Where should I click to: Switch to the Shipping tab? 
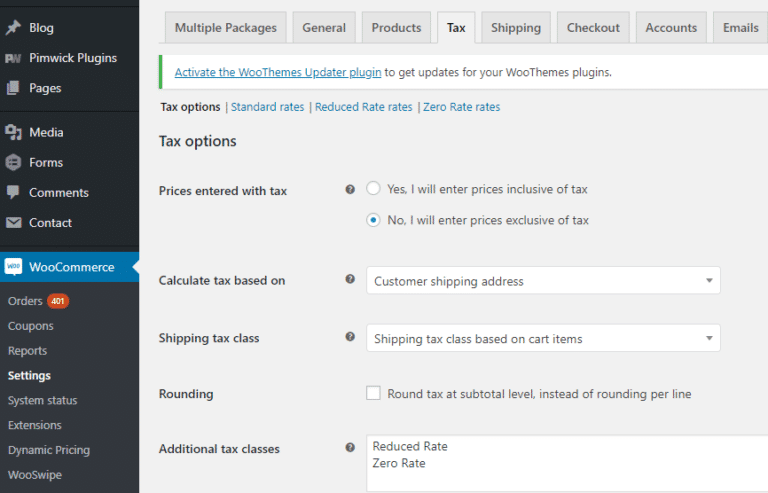pos(516,28)
